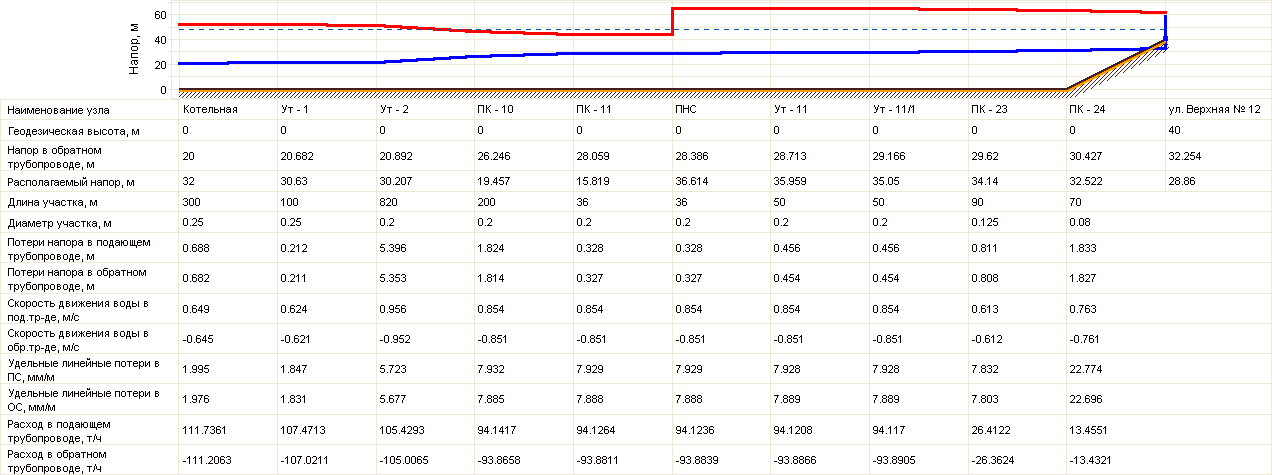Viewport: 1272px width, 475px height.
Task: Select the 'Котельная' node column header
Action: (x=209, y=109)
